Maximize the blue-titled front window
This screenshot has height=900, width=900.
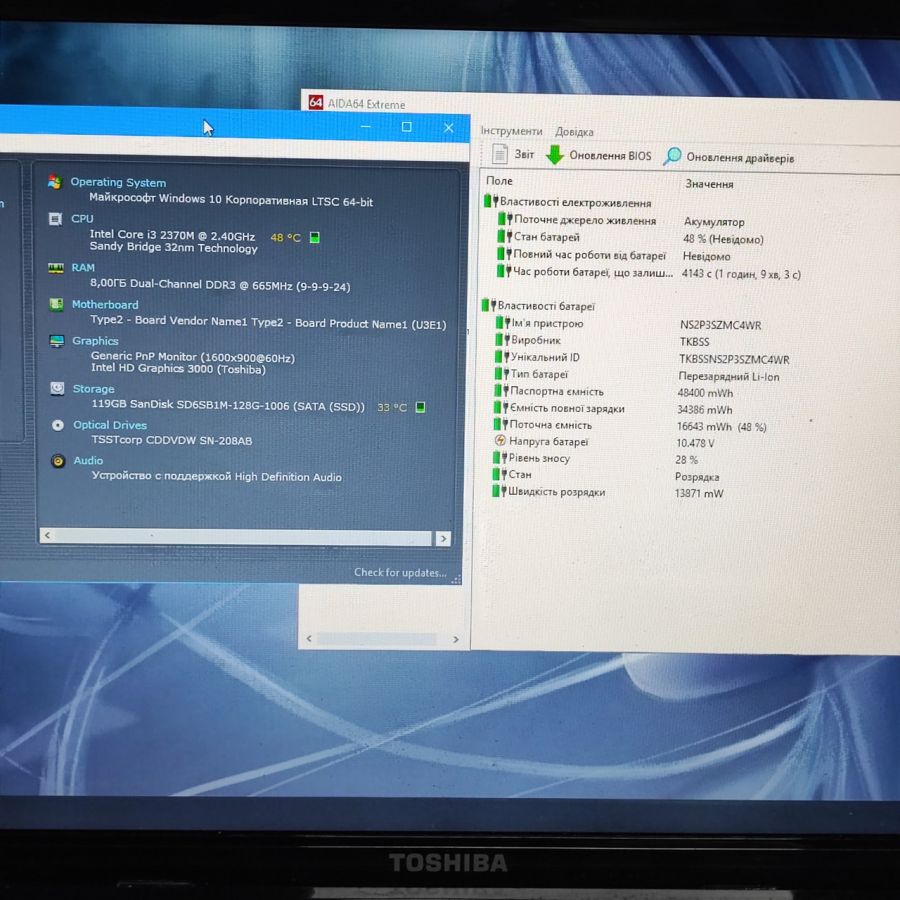tap(406, 127)
